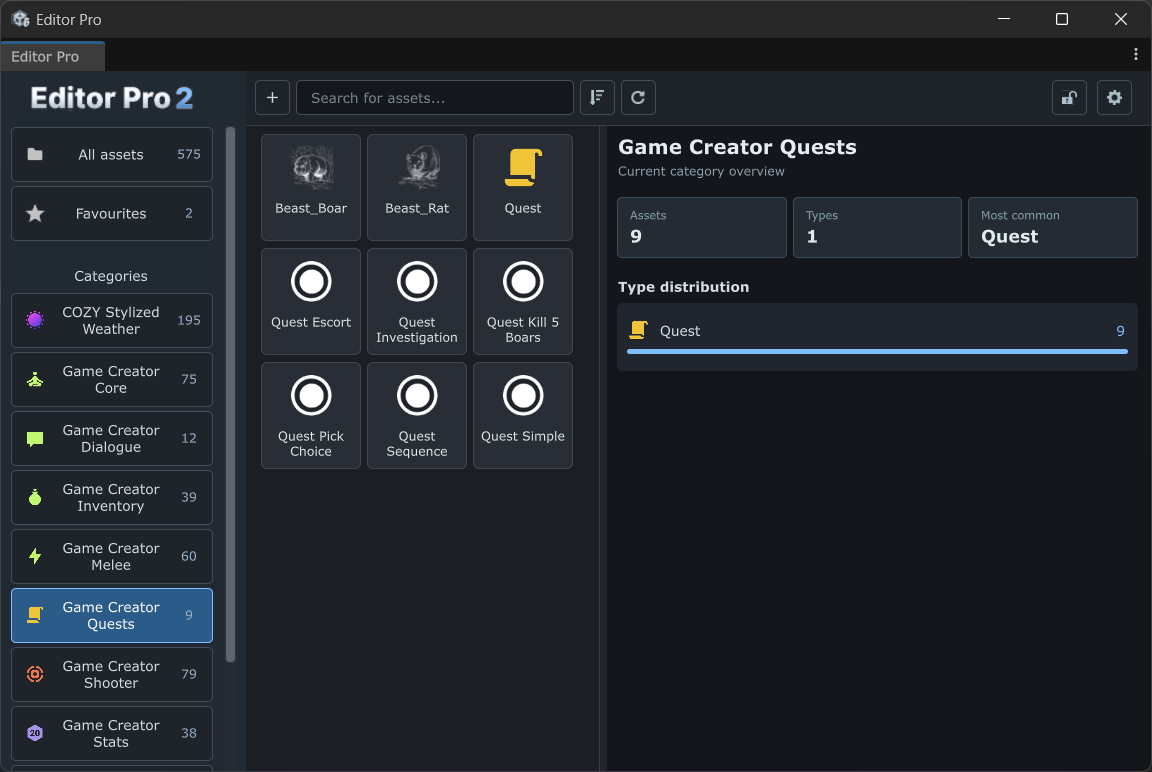Click the Most common Quest card
The width and height of the screenshot is (1152, 772).
[x=1053, y=227]
